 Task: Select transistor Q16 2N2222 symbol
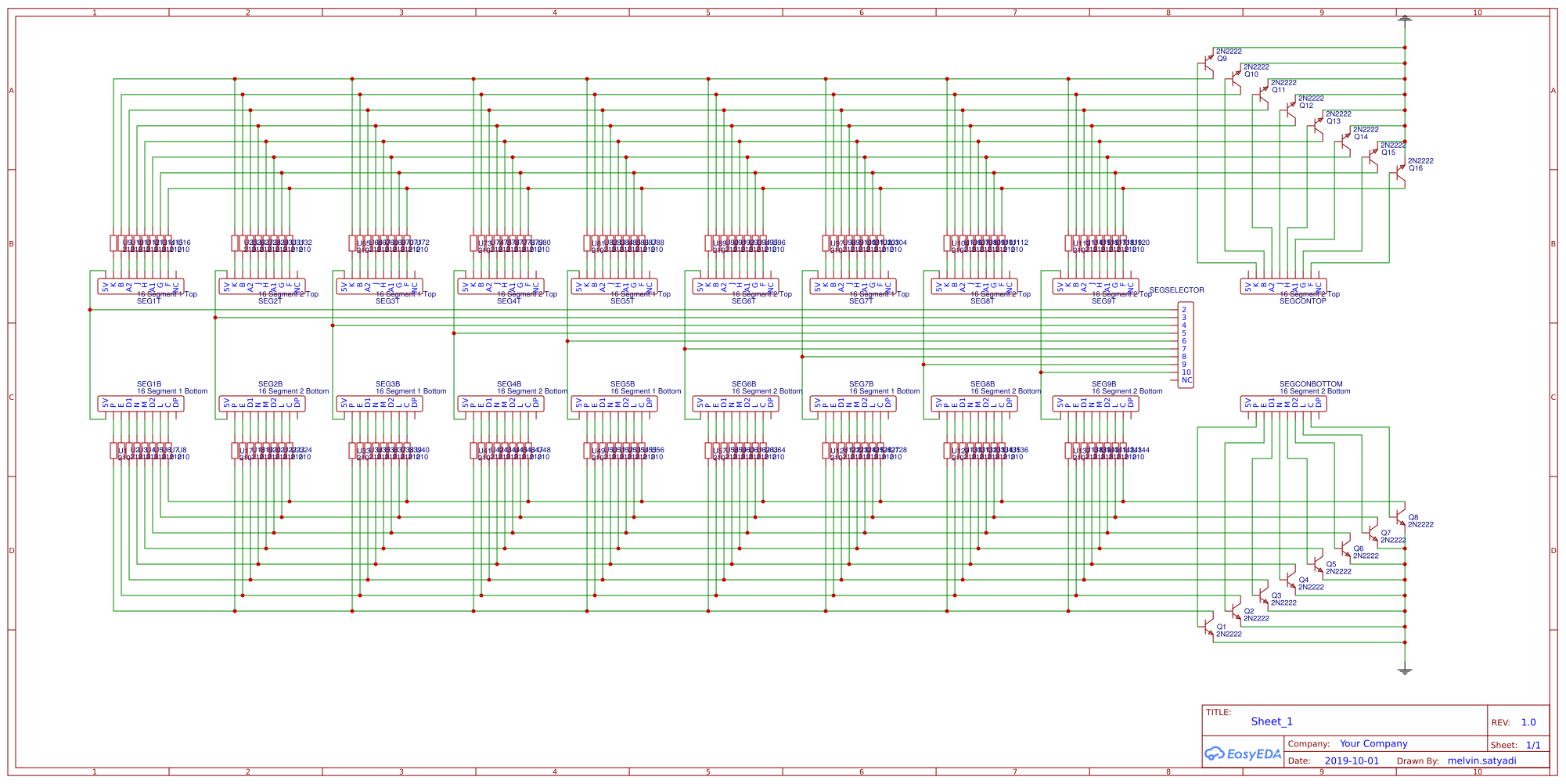coord(1401,173)
